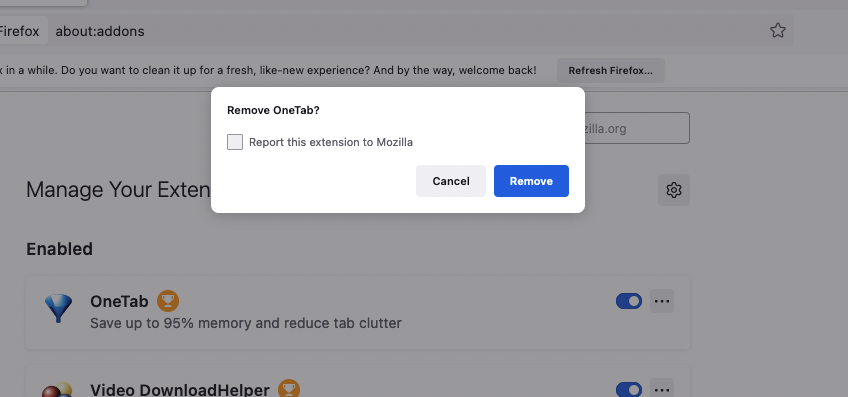The width and height of the screenshot is (848, 397).
Task: Open Video DownloadHelper's three-dot options menu
Action: click(x=662, y=388)
